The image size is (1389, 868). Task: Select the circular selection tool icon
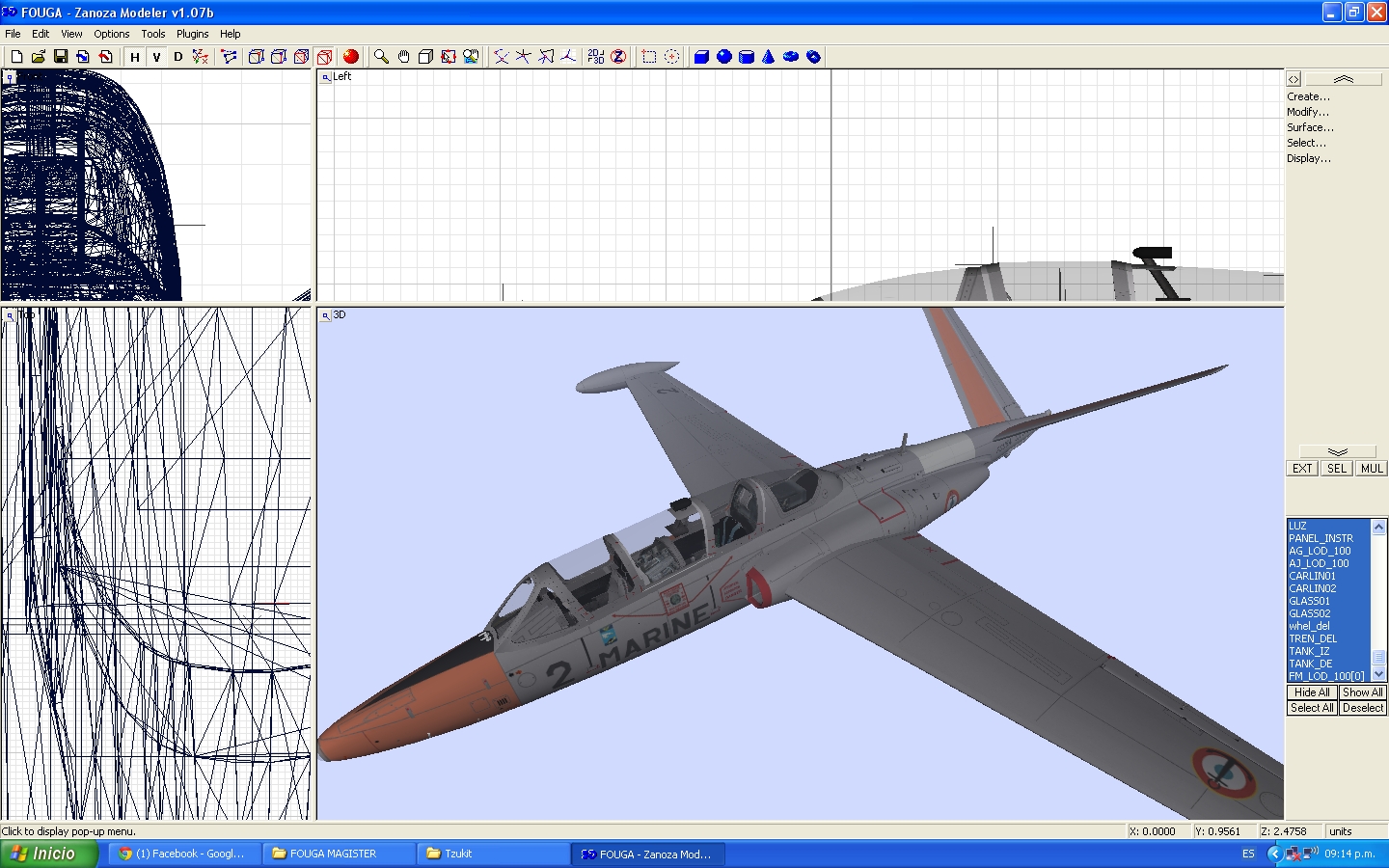(x=672, y=57)
